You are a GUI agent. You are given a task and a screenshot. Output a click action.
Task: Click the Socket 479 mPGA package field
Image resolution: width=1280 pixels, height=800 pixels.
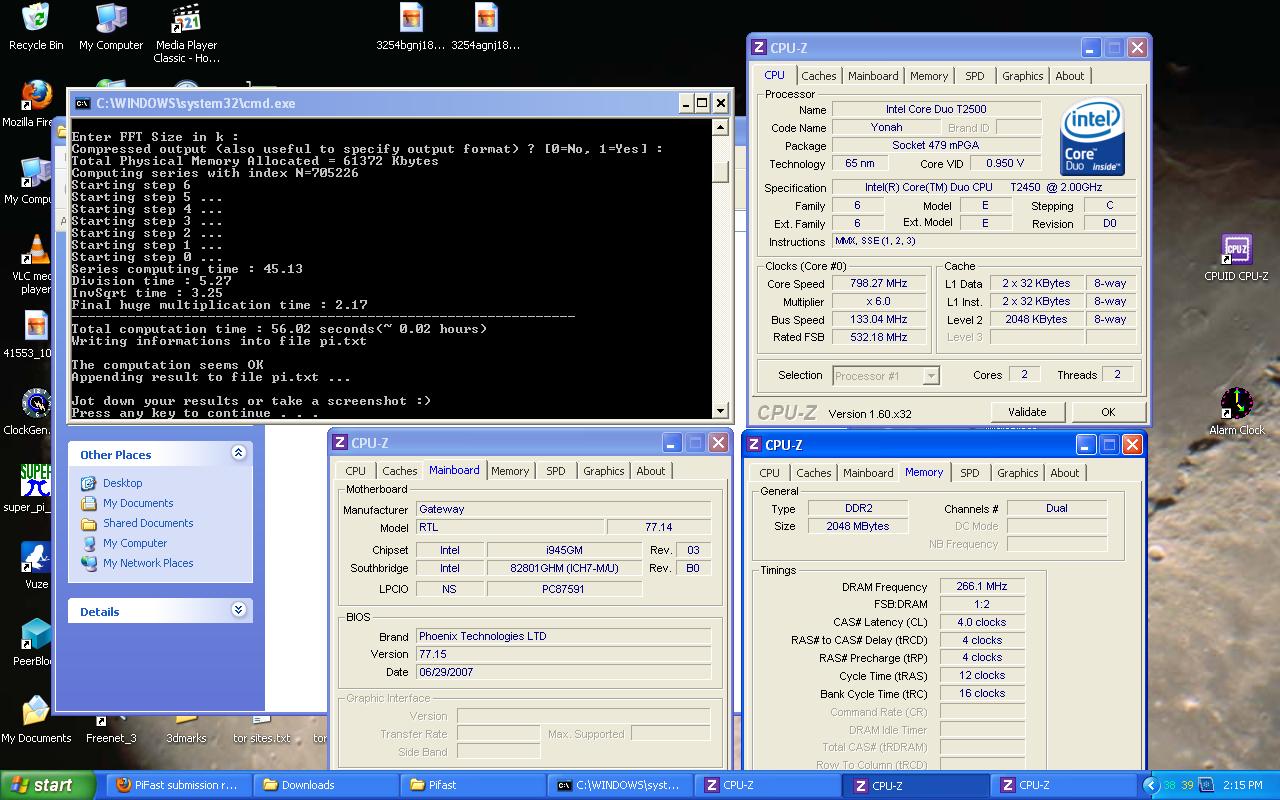point(936,145)
